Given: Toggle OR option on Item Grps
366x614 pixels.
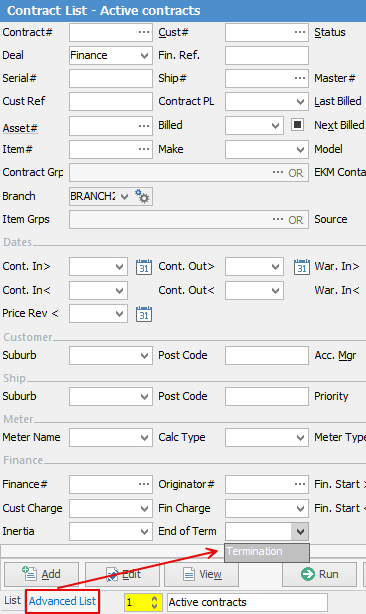Looking at the screenshot, I should (296, 220).
